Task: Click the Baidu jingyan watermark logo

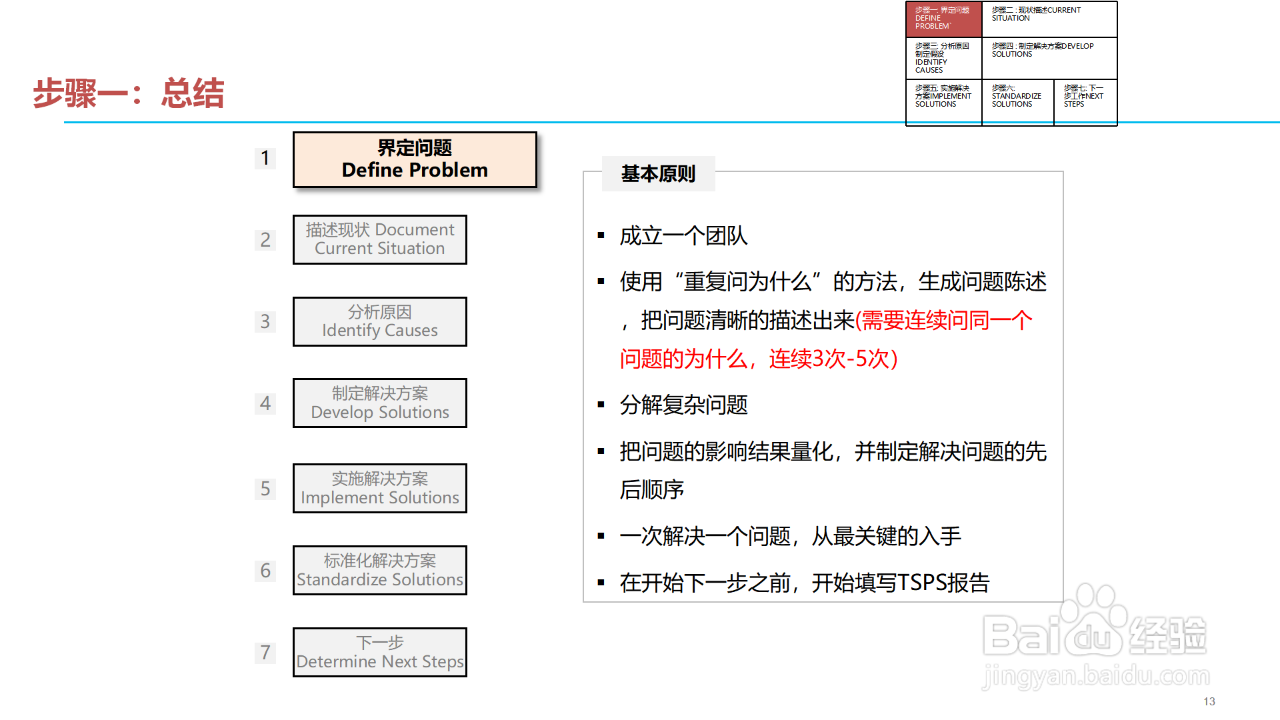Action: click(x=1093, y=637)
